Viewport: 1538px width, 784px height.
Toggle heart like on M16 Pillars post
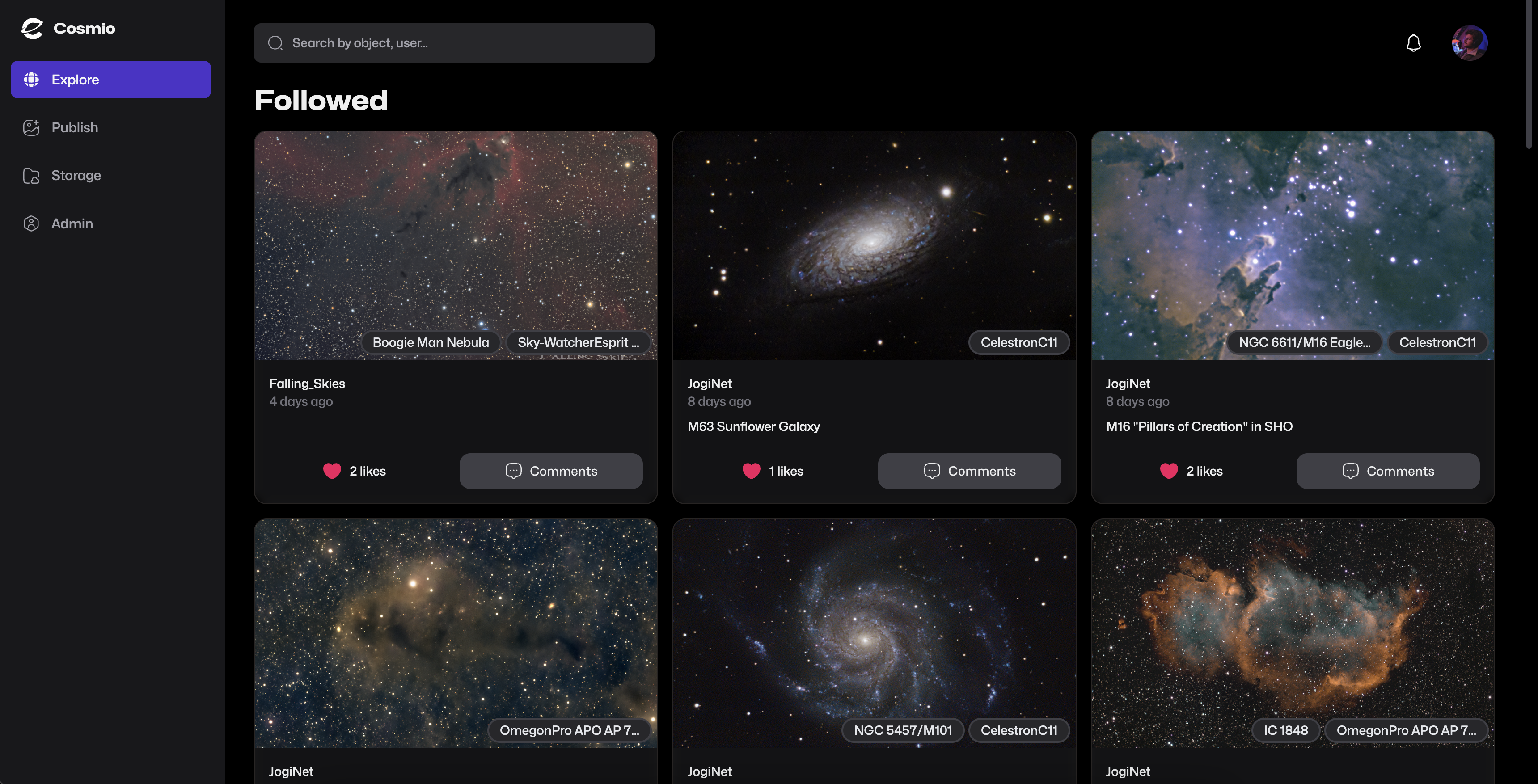click(1169, 471)
